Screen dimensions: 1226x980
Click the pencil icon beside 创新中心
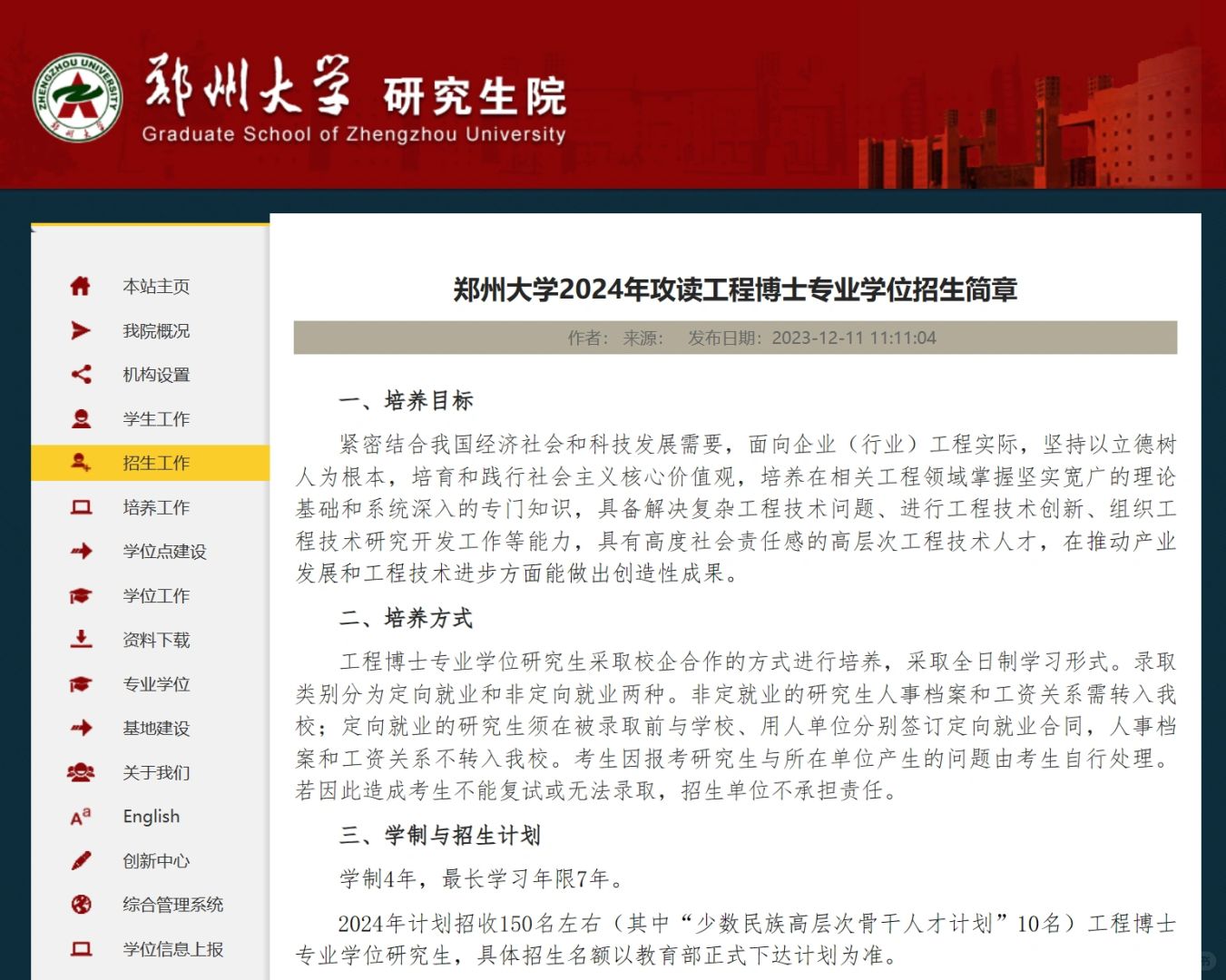coord(81,860)
